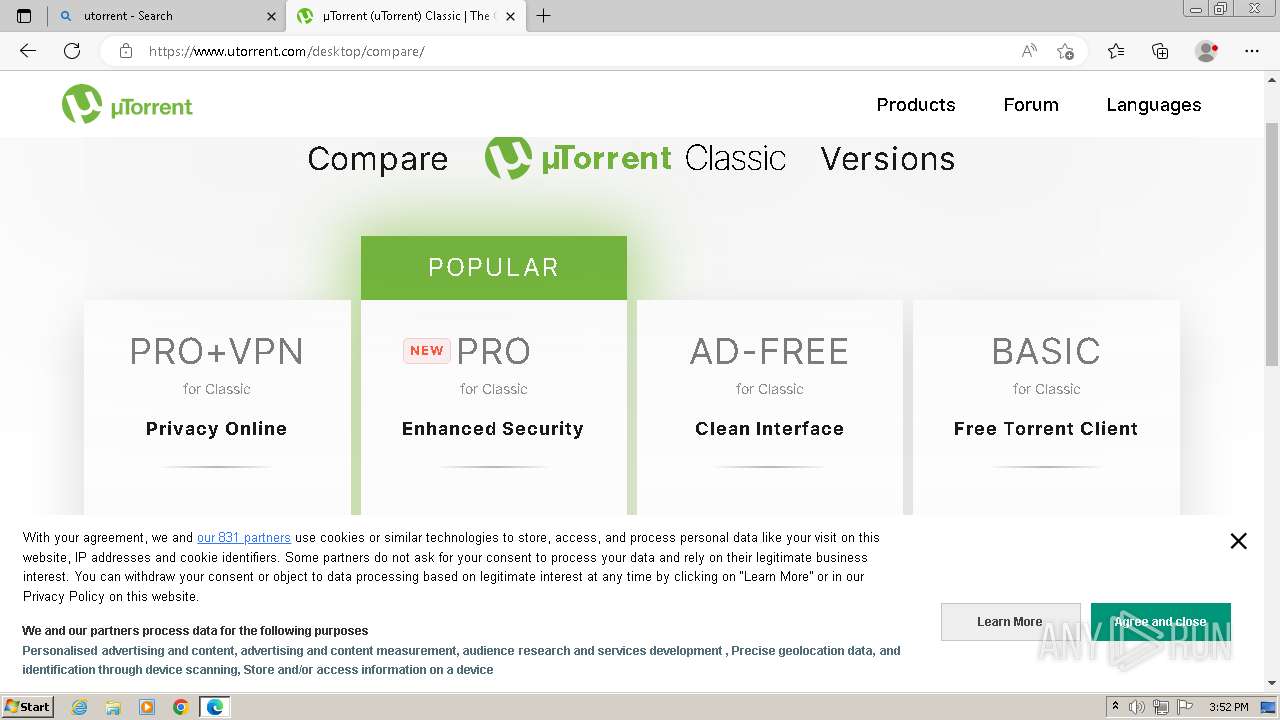Click the POPULAR banner

494,268
